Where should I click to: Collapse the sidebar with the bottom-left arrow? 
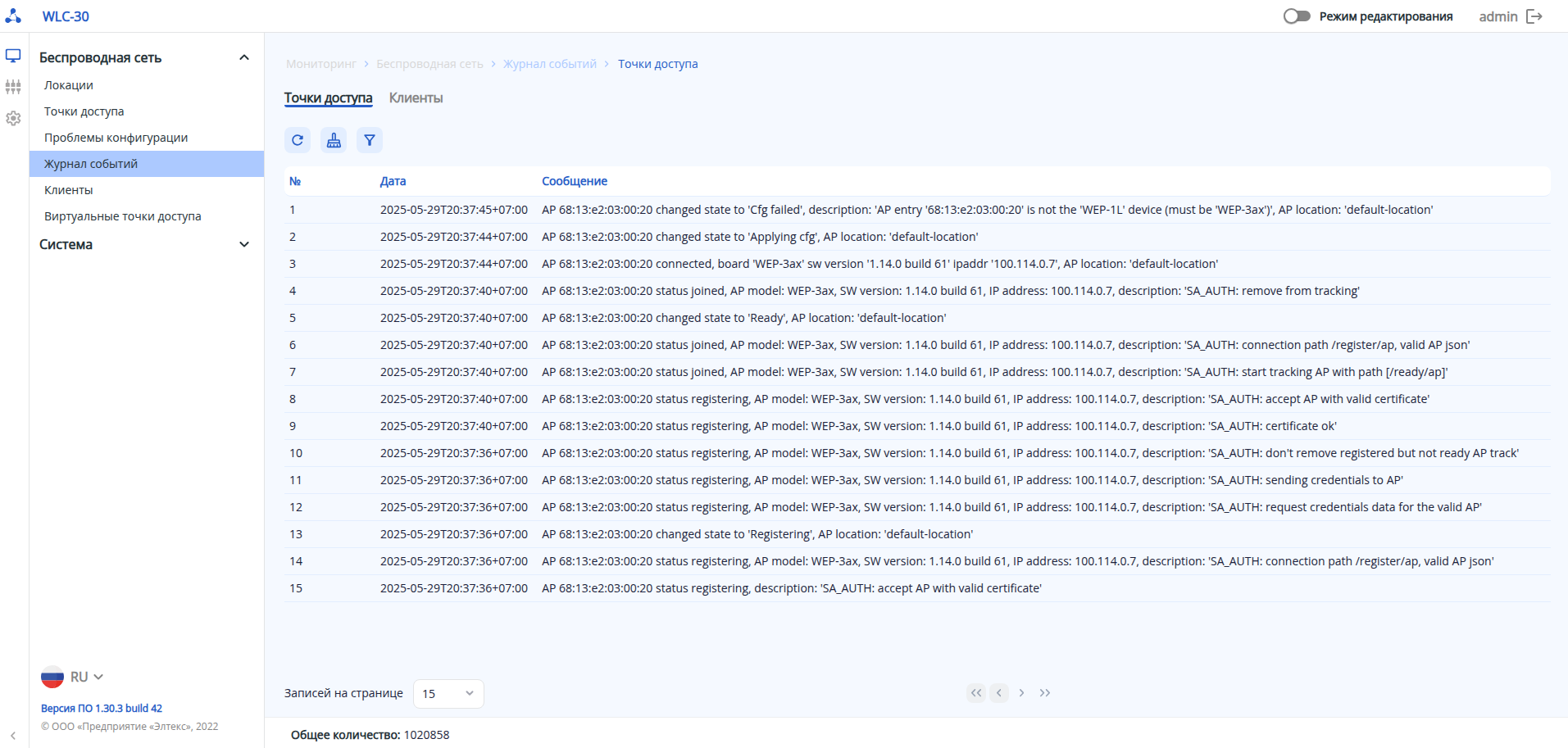[x=13, y=735]
